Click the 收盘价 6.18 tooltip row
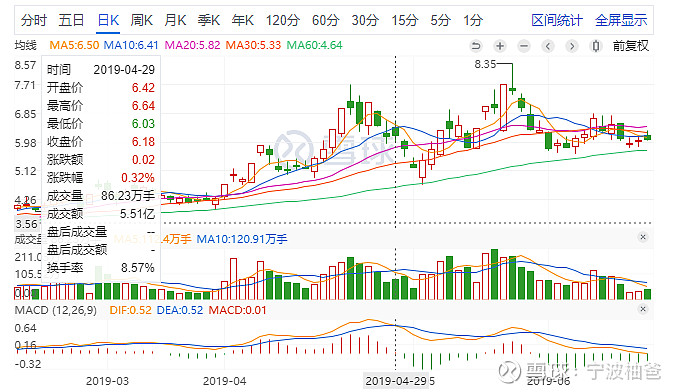This screenshot has height=392, width=681. 101,142
